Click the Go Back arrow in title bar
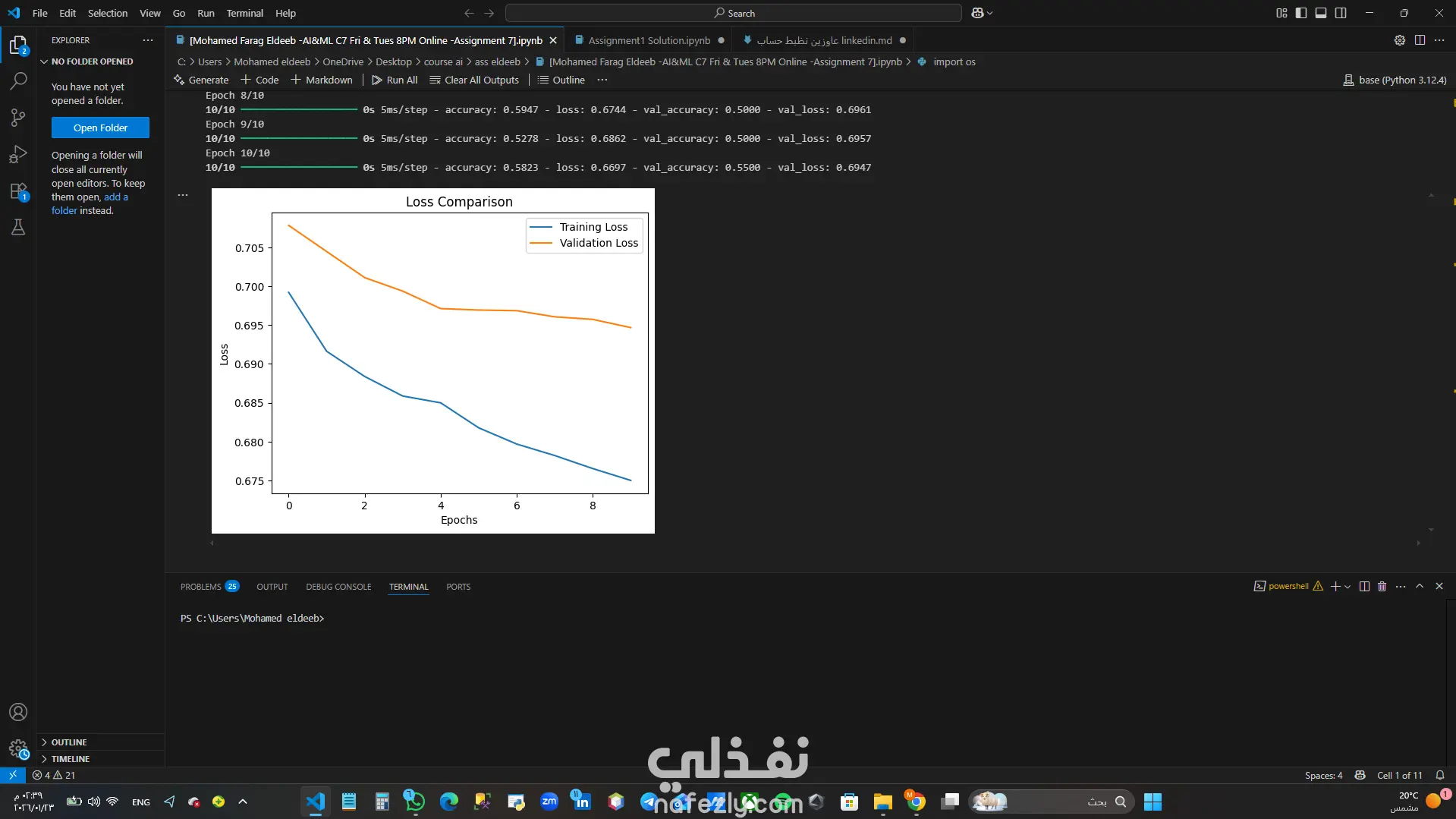 [x=469, y=13]
